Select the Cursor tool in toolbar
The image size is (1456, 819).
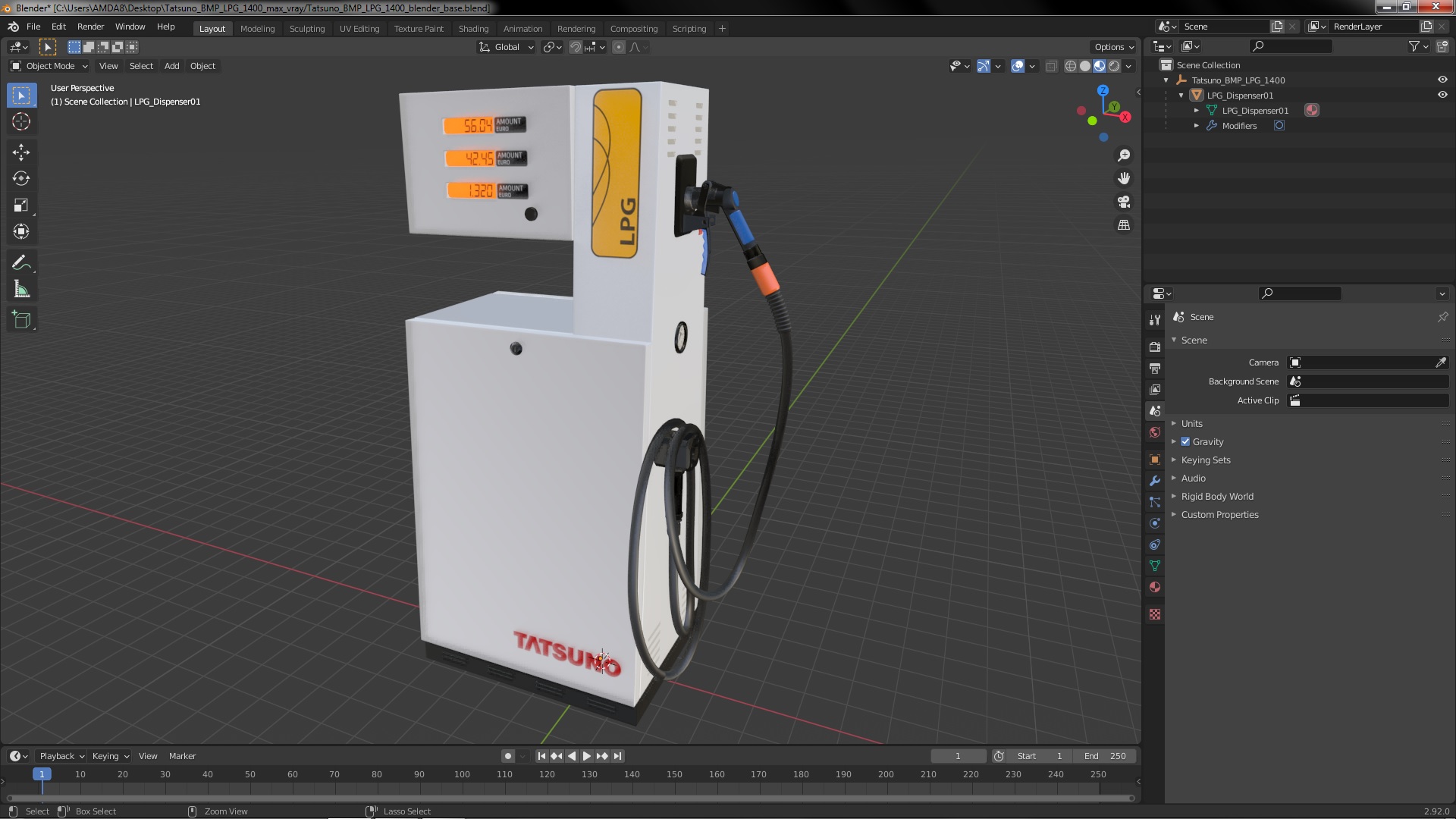point(21,121)
